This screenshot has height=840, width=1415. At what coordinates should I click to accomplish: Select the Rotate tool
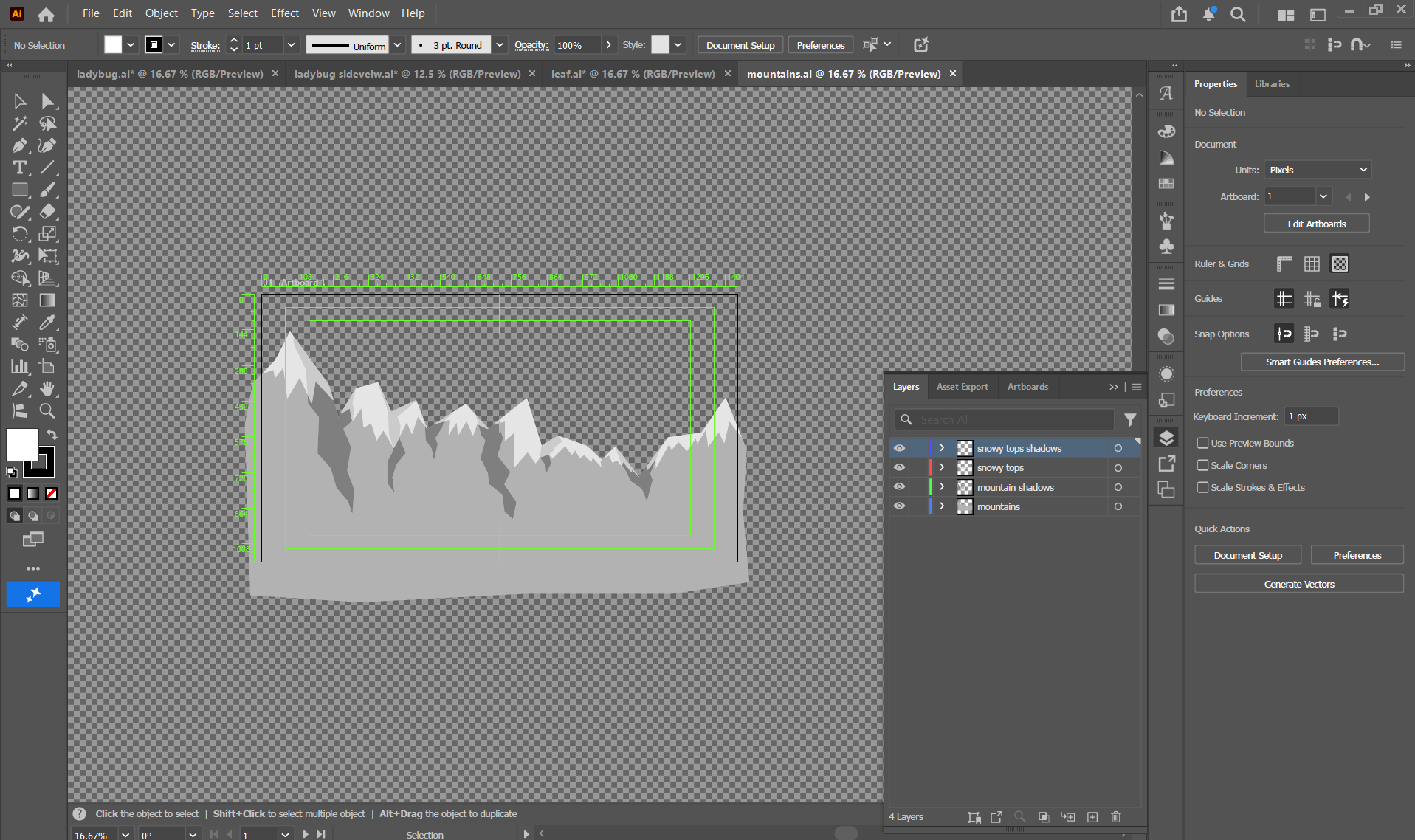coord(20,234)
